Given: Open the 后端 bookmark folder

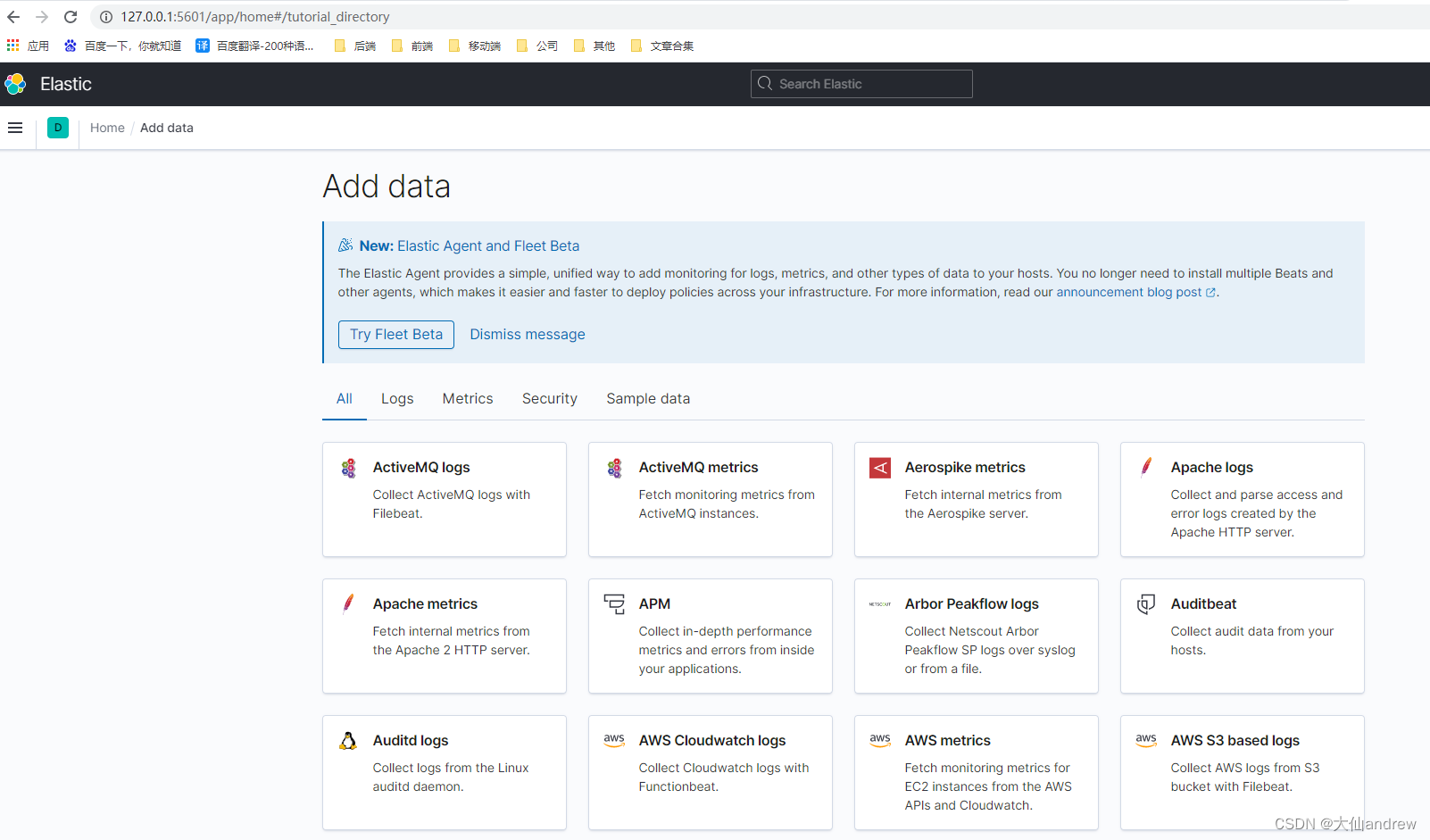Looking at the screenshot, I should coord(355,46).
